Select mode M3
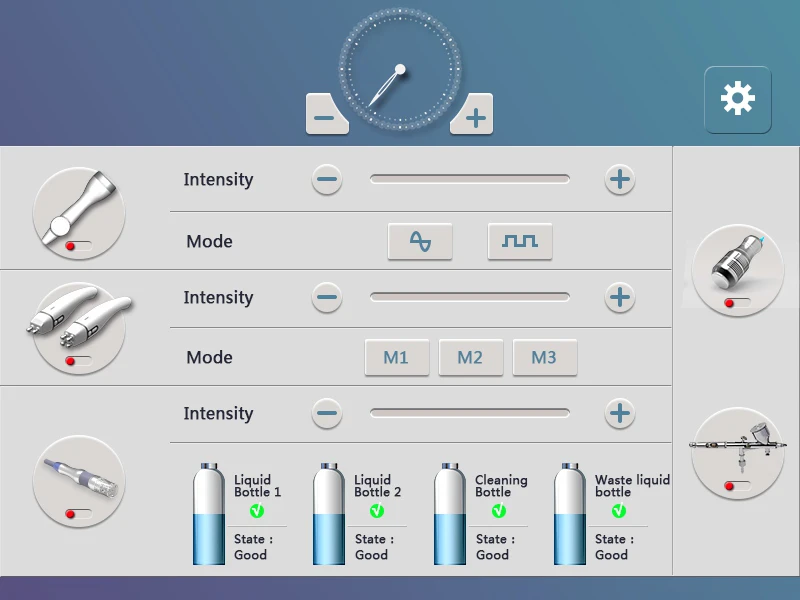 pos(544,357)
